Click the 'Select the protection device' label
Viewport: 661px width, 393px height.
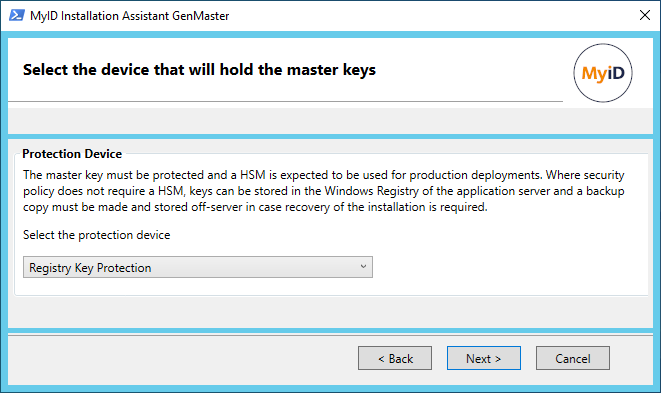(x=97, y=235)
